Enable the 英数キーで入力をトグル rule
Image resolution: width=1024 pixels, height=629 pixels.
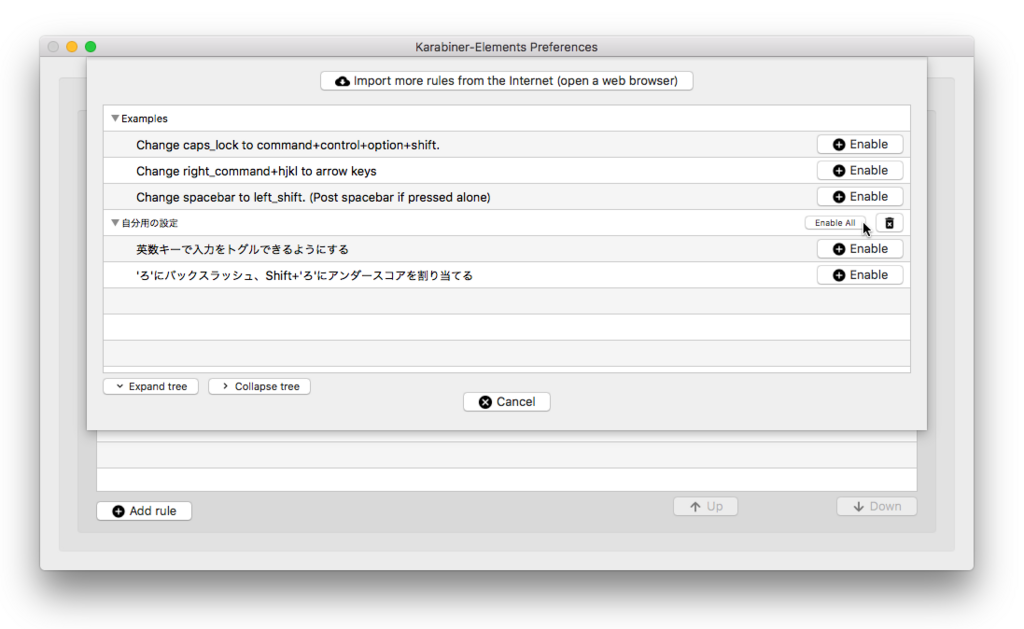click(x=859, y=249)
